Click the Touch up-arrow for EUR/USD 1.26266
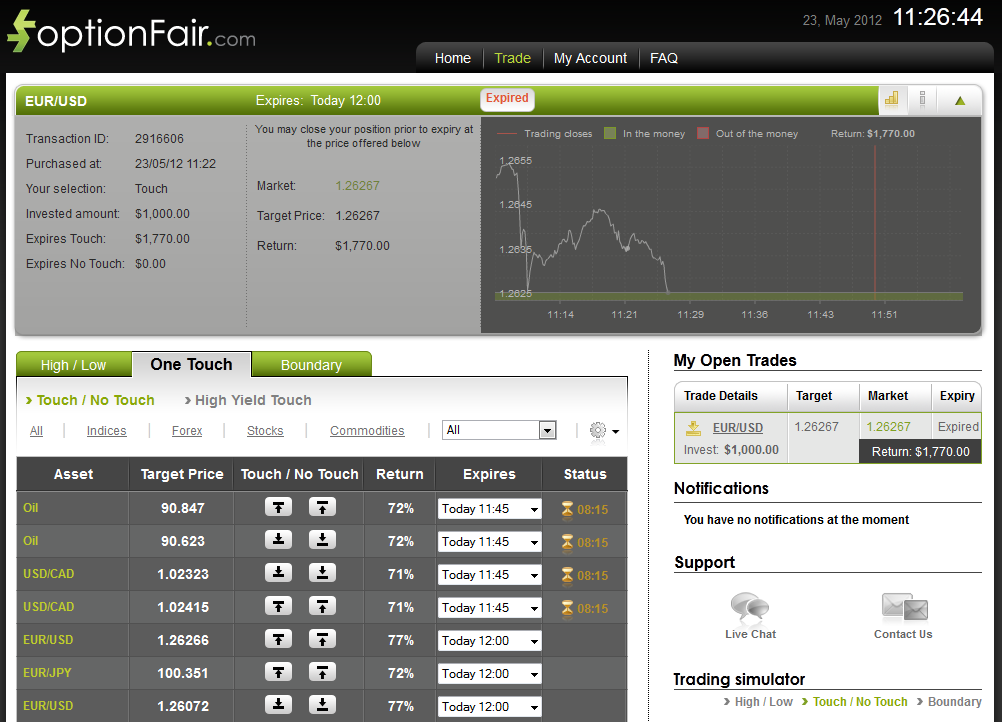The width and height of the screenshot is (1002, 722). (278, 640)
